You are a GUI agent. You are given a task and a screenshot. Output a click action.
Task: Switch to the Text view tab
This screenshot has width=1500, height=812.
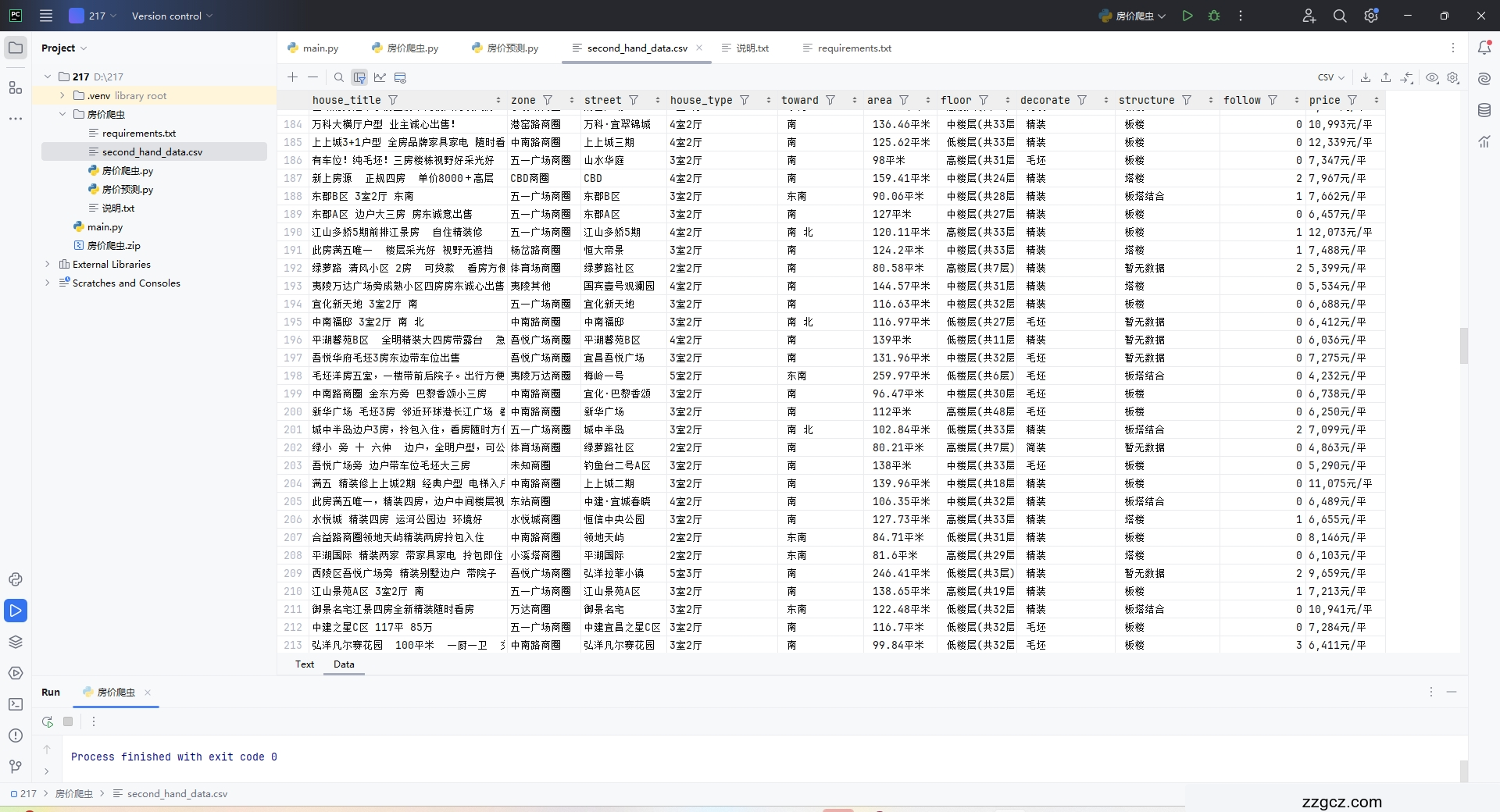[304, 664]
